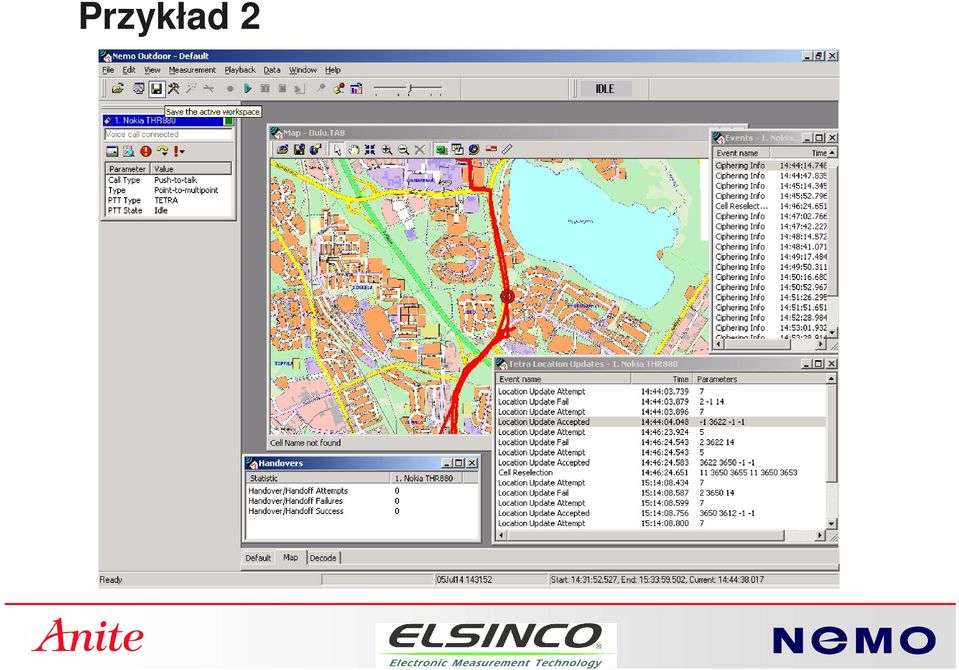Select the Handover/Handoff Failures row

pos(362,501)
